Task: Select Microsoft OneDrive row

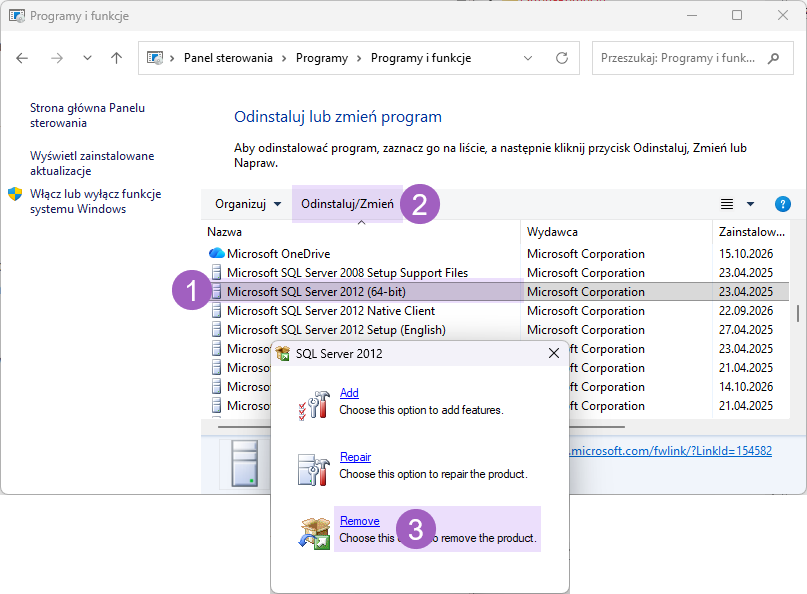Action: [497, 254]
